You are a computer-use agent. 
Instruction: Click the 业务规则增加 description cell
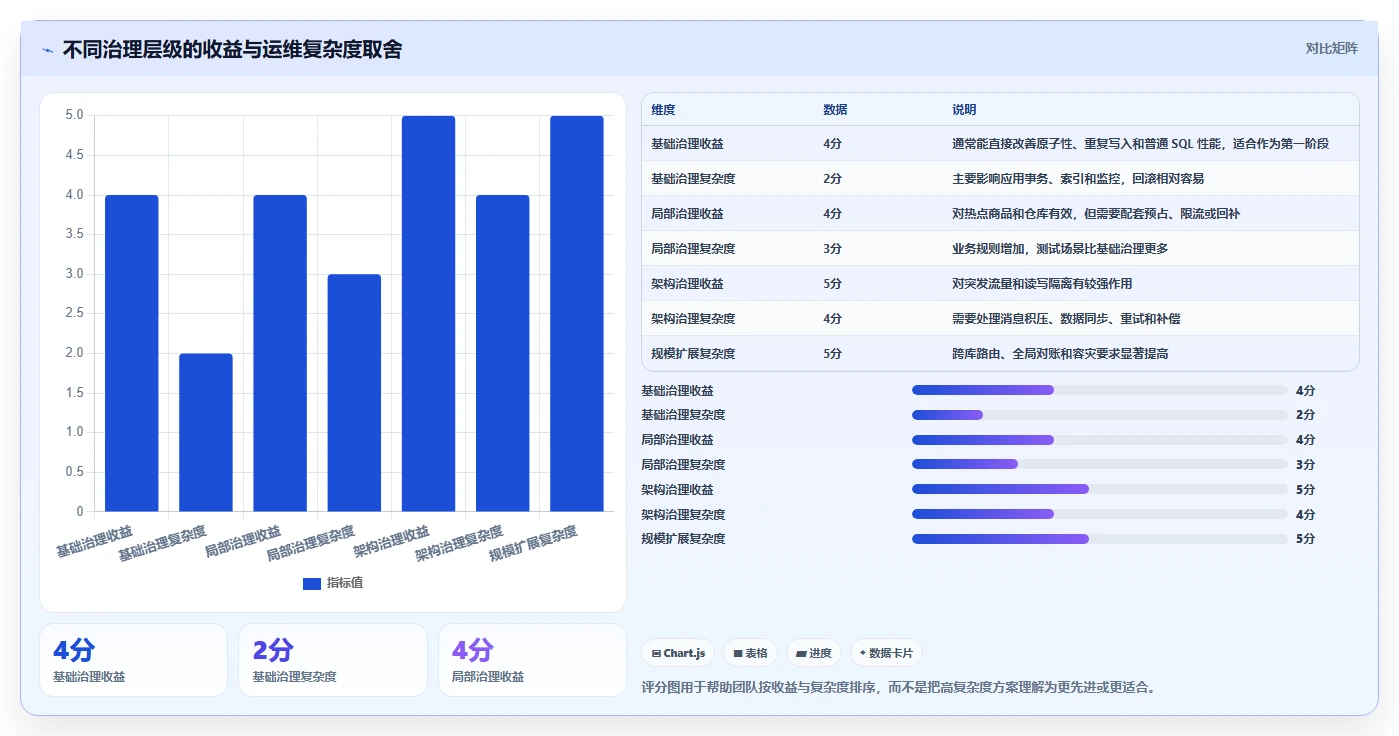coord(1060,249)
